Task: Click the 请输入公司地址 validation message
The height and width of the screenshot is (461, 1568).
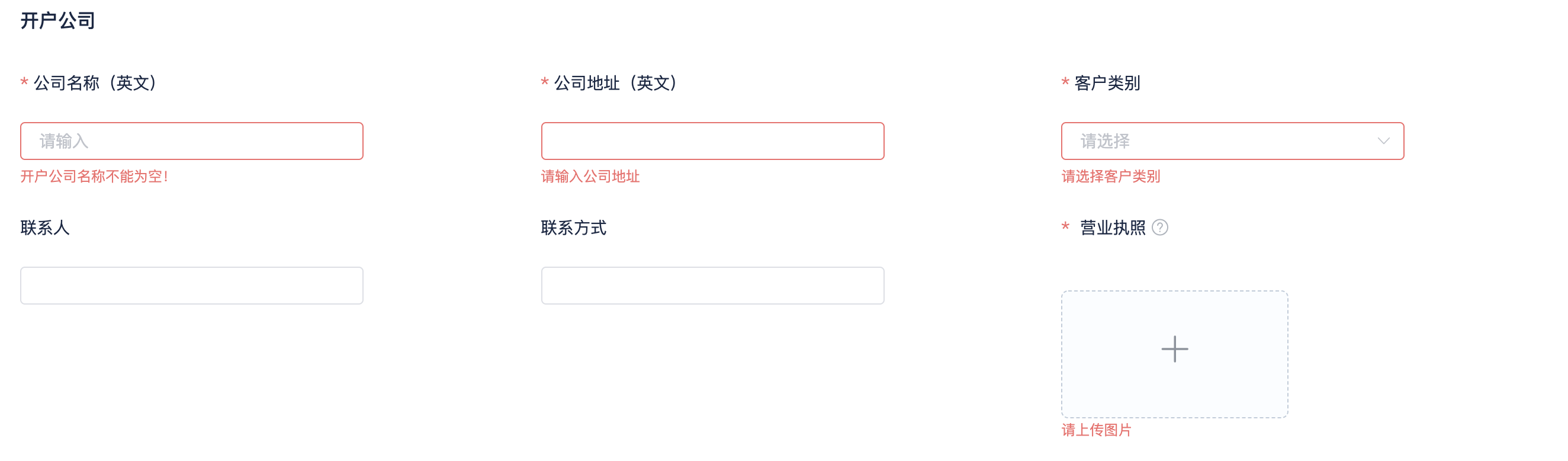Action: click(590, 177)
